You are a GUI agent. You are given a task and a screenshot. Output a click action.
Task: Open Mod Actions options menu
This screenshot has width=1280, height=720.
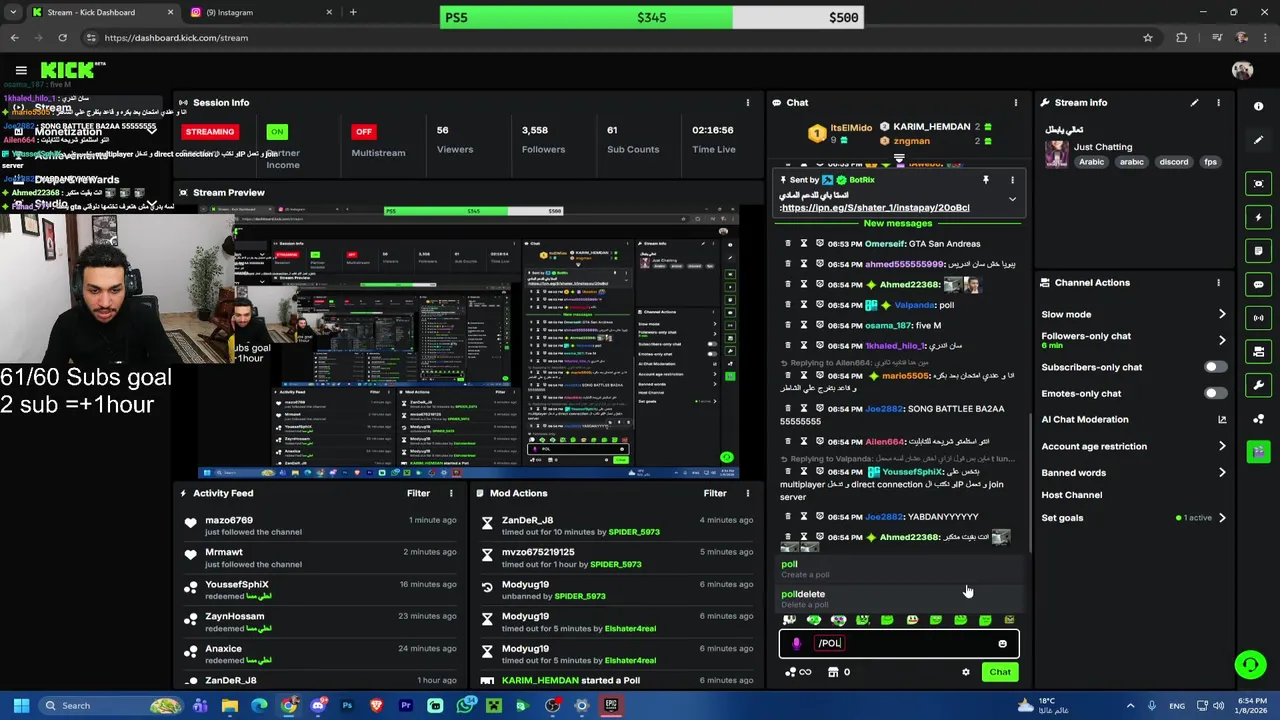pyautogui.click(x=747, y=493)
